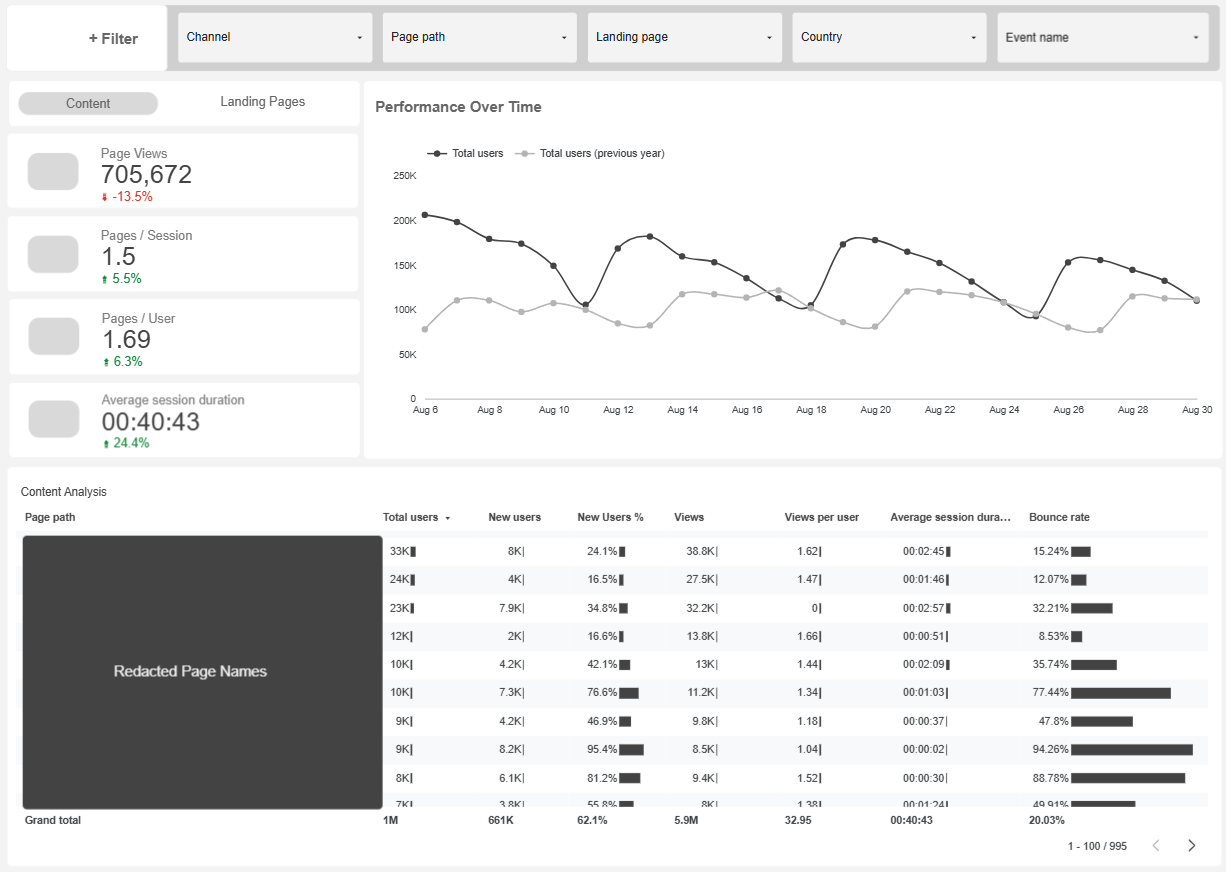Switch to Landing Pages view

pos(262,101)
